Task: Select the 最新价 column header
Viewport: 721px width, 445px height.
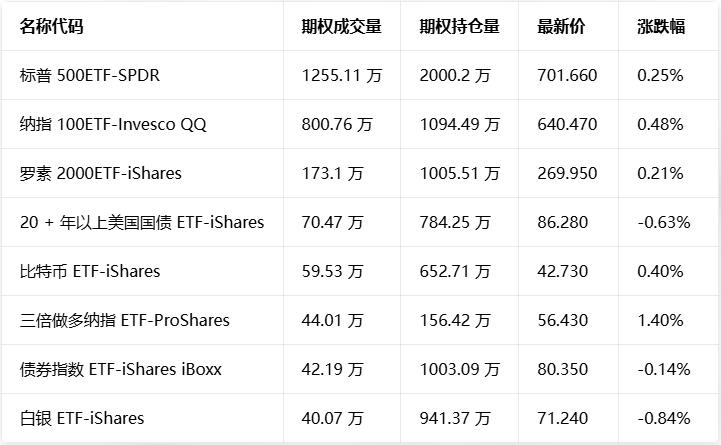Action: pyautogui.click(x=561, y=27)
